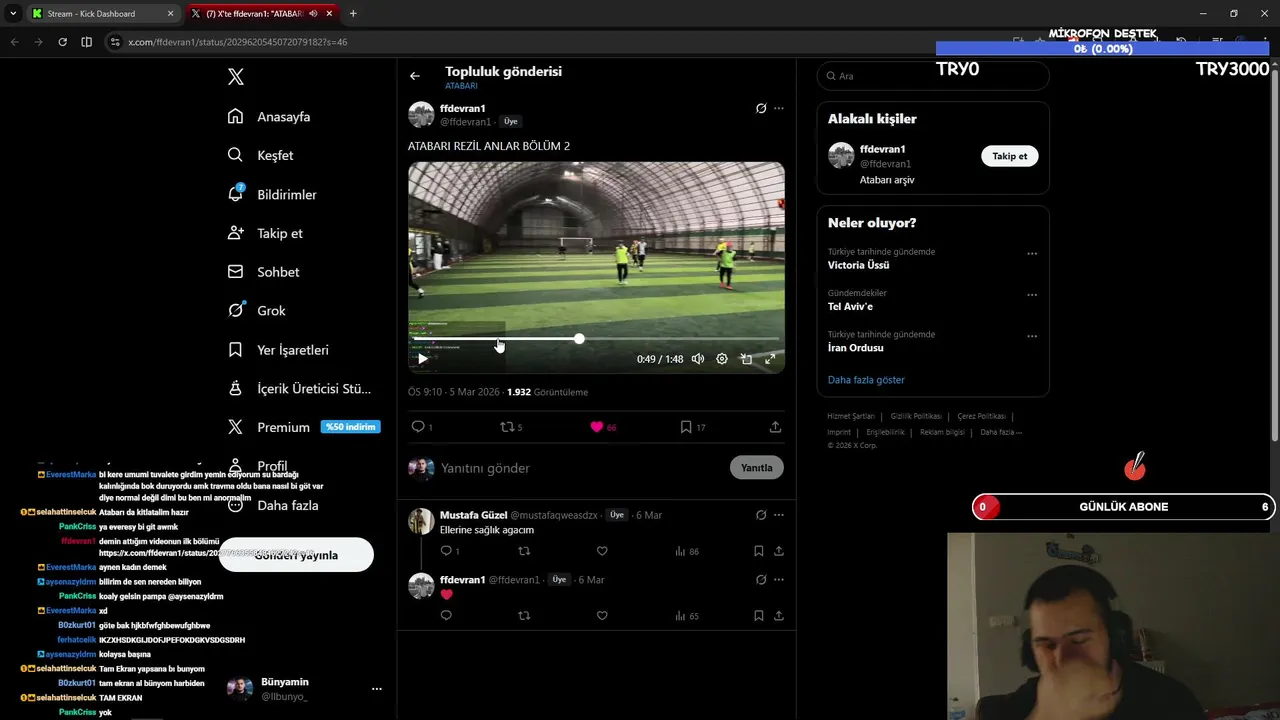View analytics showing 86 on Mustafa's comment
The width and height of the screenshot is (1280, 720).
pos(687,551)
